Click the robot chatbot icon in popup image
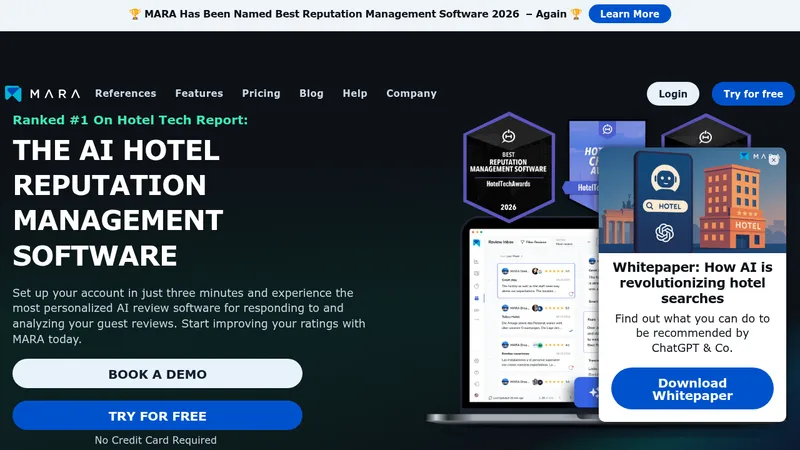800x450 pixels. click(665, 179)
